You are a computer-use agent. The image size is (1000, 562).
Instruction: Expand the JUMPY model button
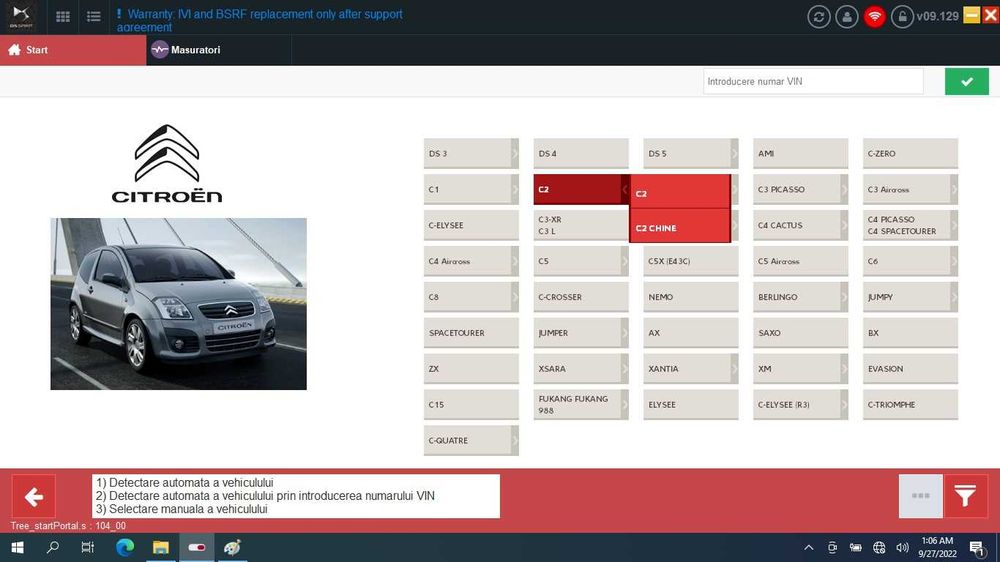tap(910, 297)
